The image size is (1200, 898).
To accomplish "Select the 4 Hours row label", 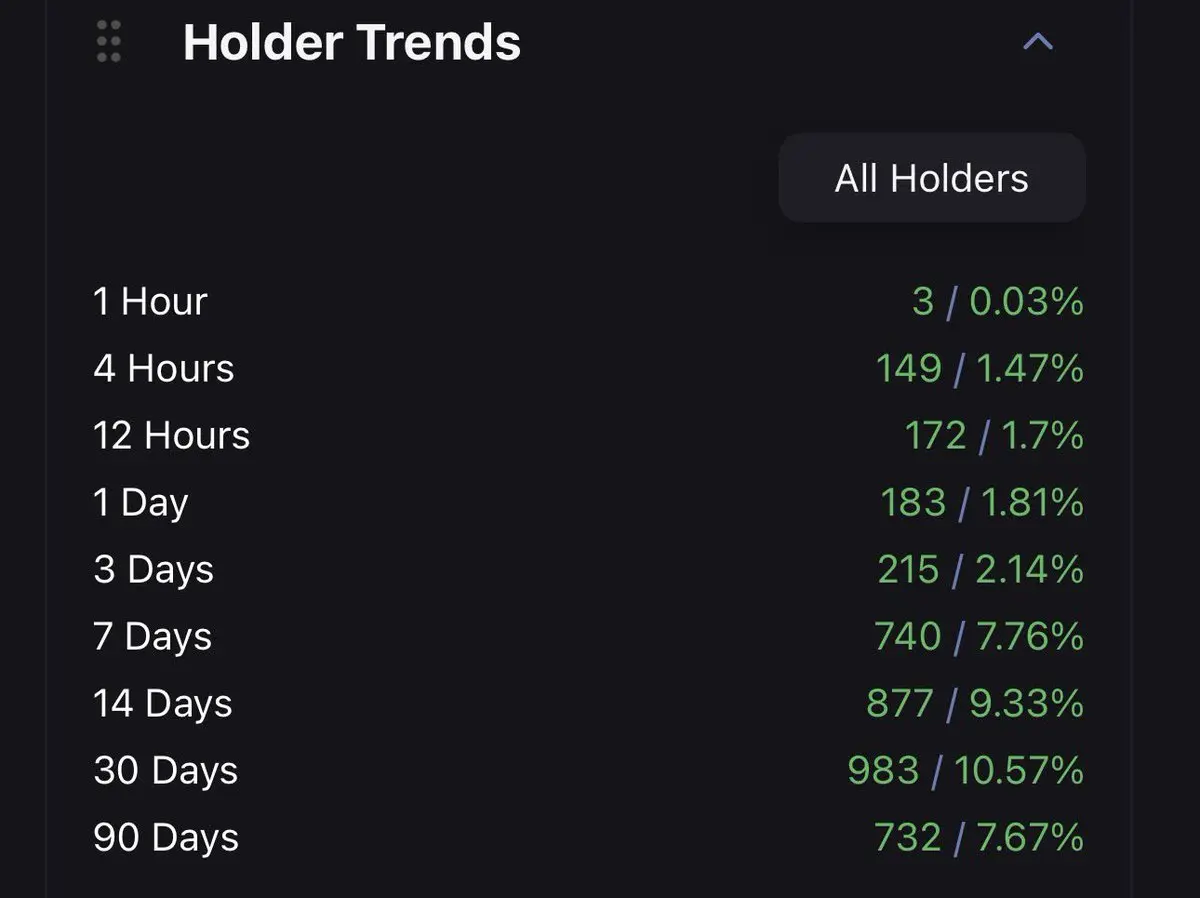I will (164, 368).
